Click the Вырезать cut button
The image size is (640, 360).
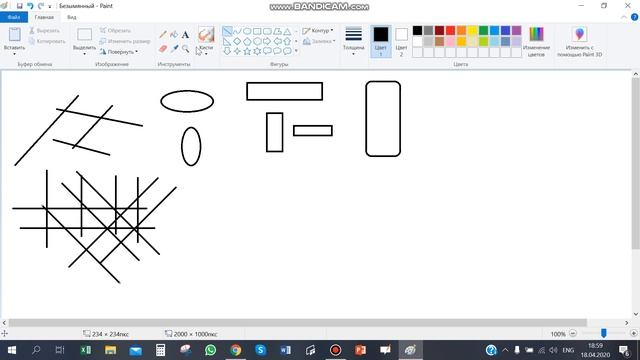[x=44, y=31]
